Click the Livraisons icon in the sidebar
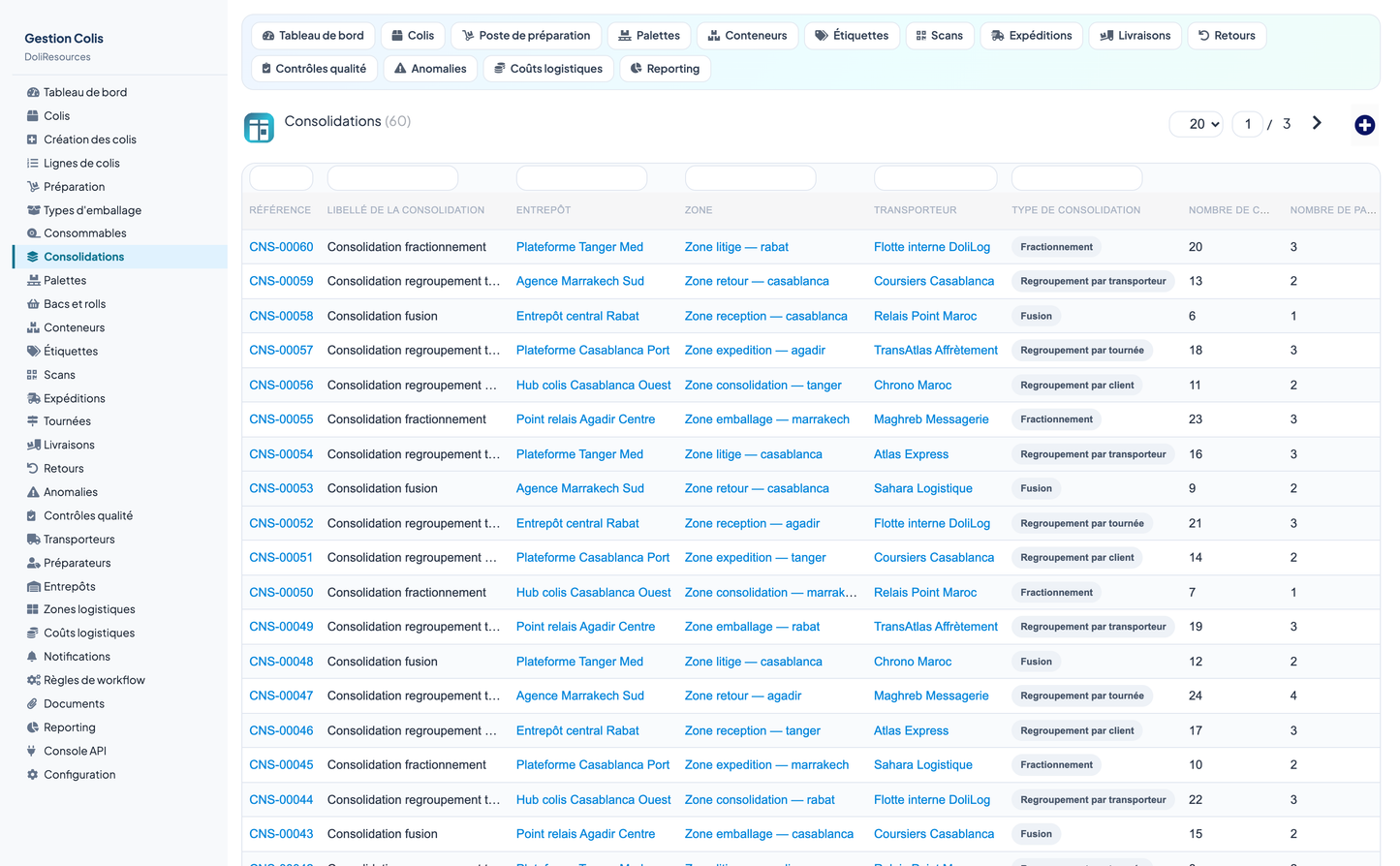The image size is (1400, 866). click(33, 446)
